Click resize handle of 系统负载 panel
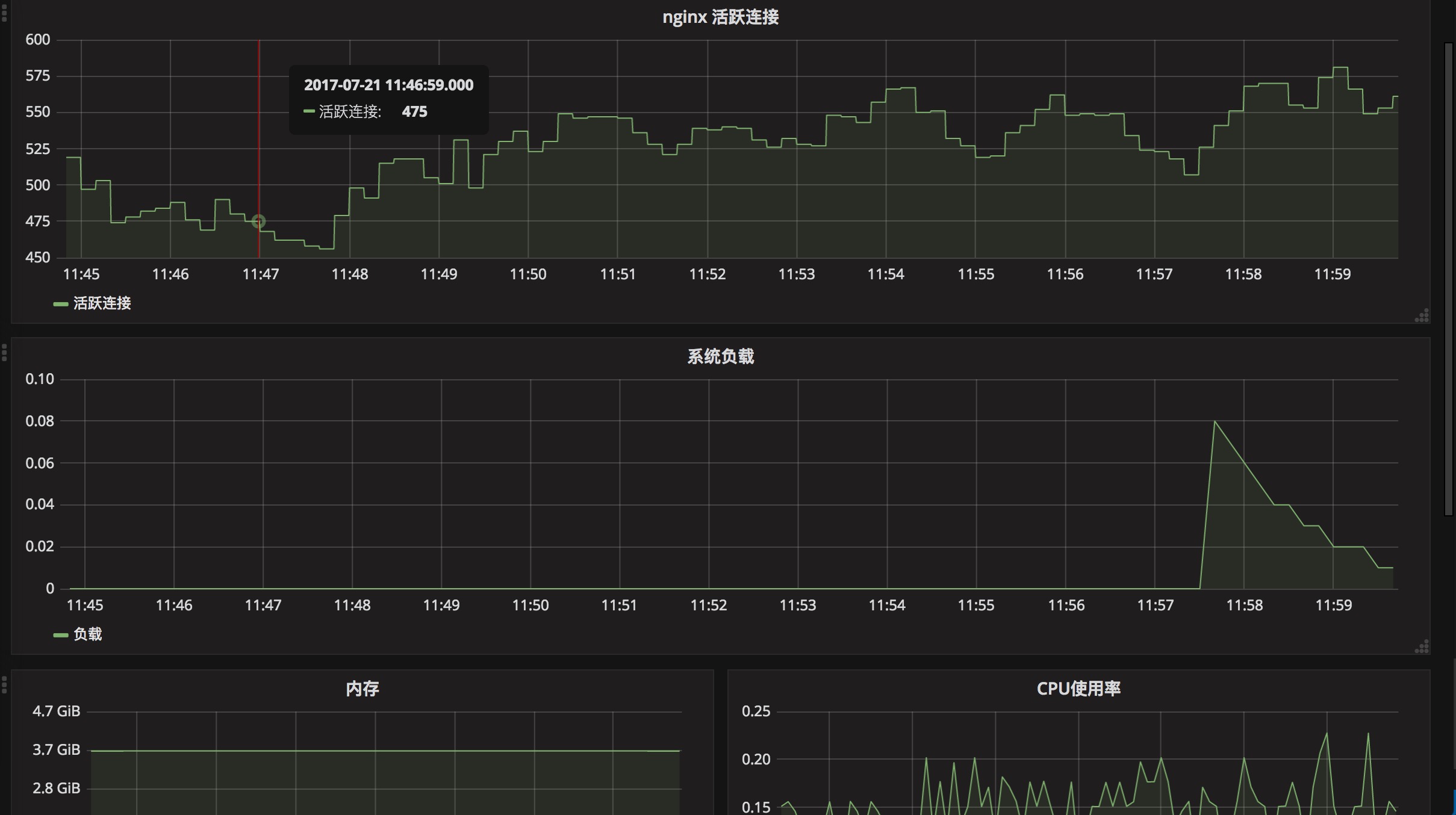Image resolution: width=1456 pixels, height=815 pixels. pyautogui.click(x=1422, y=646)
